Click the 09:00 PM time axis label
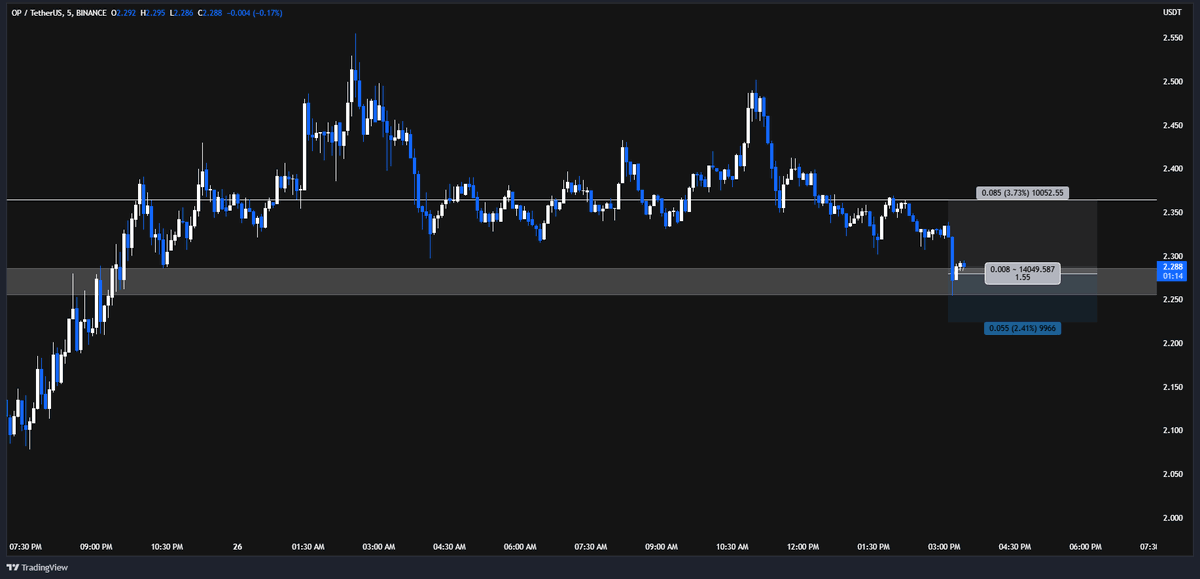 96,547
